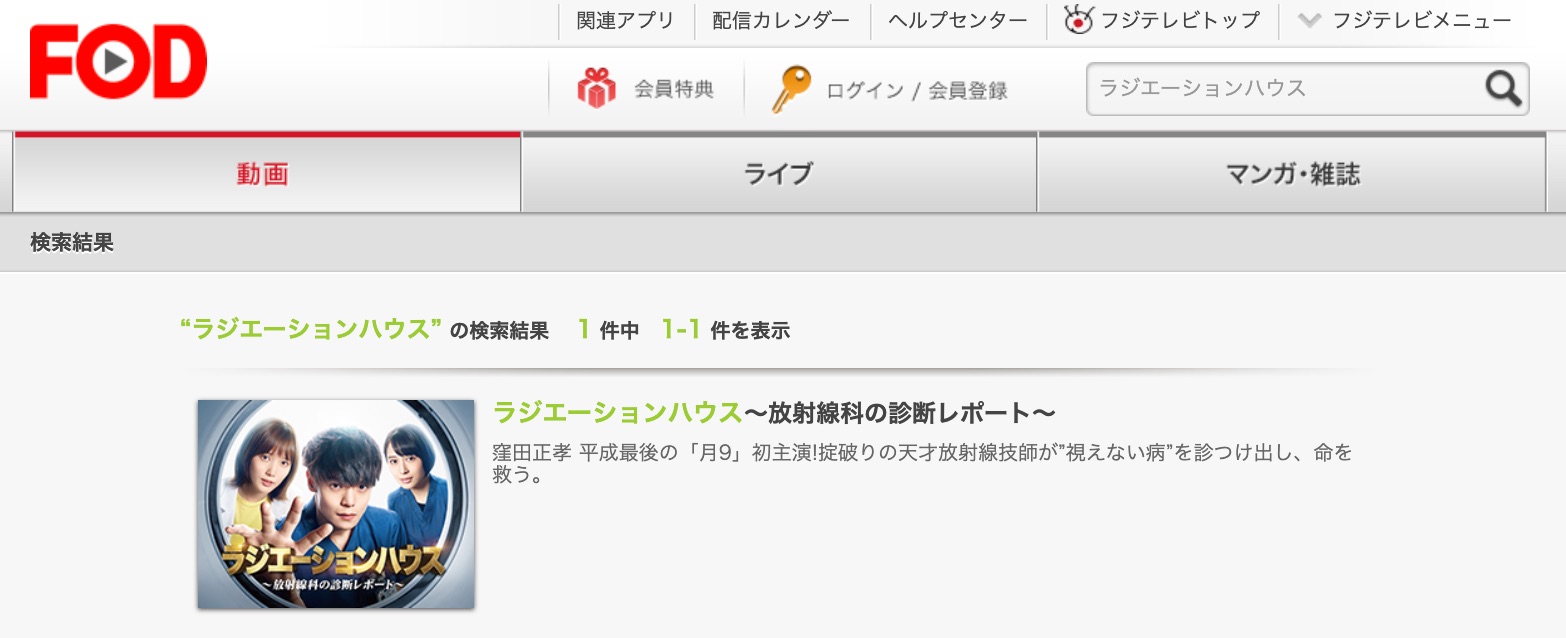The height and width of the screenshot is (638, 1566).
Task: Expand the フジテレビメニュー chevron
Action: pyautogui.click(x=1309, y=20)
